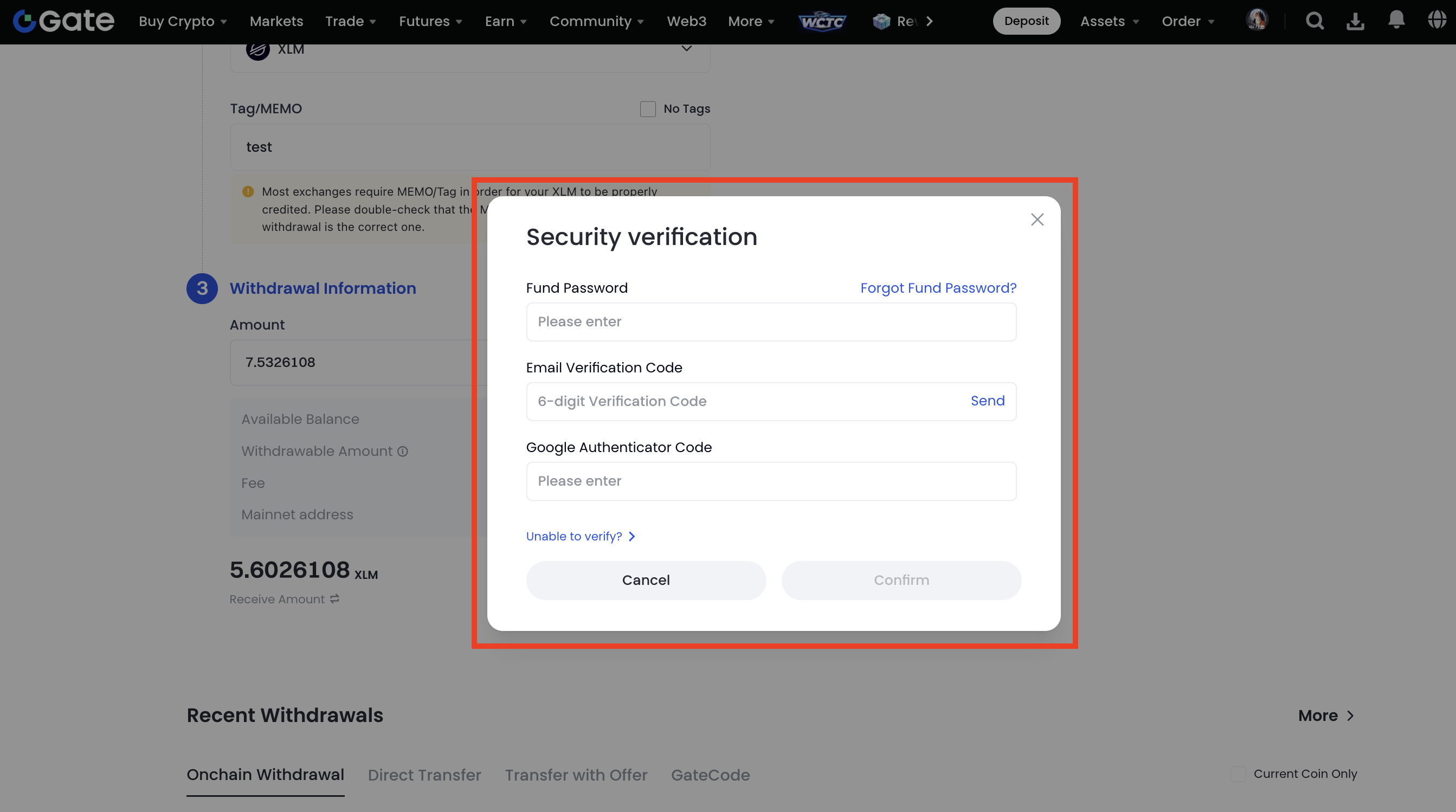Screen dimensions: 1456x812
Task: Tick the No Tags checkbox
Action: [648, 108]
